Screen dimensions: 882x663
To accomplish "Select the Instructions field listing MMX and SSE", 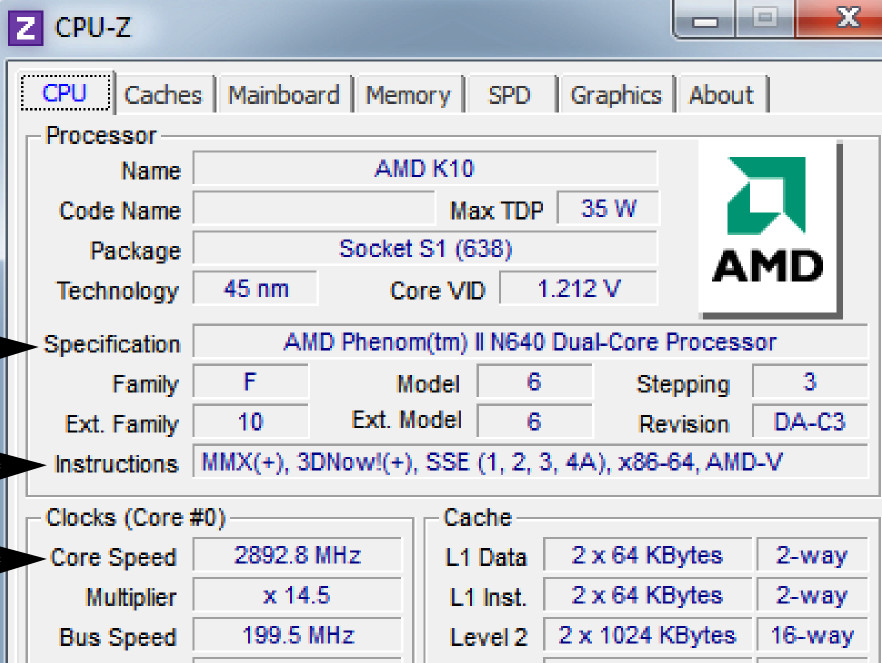I will click(530, 462).
